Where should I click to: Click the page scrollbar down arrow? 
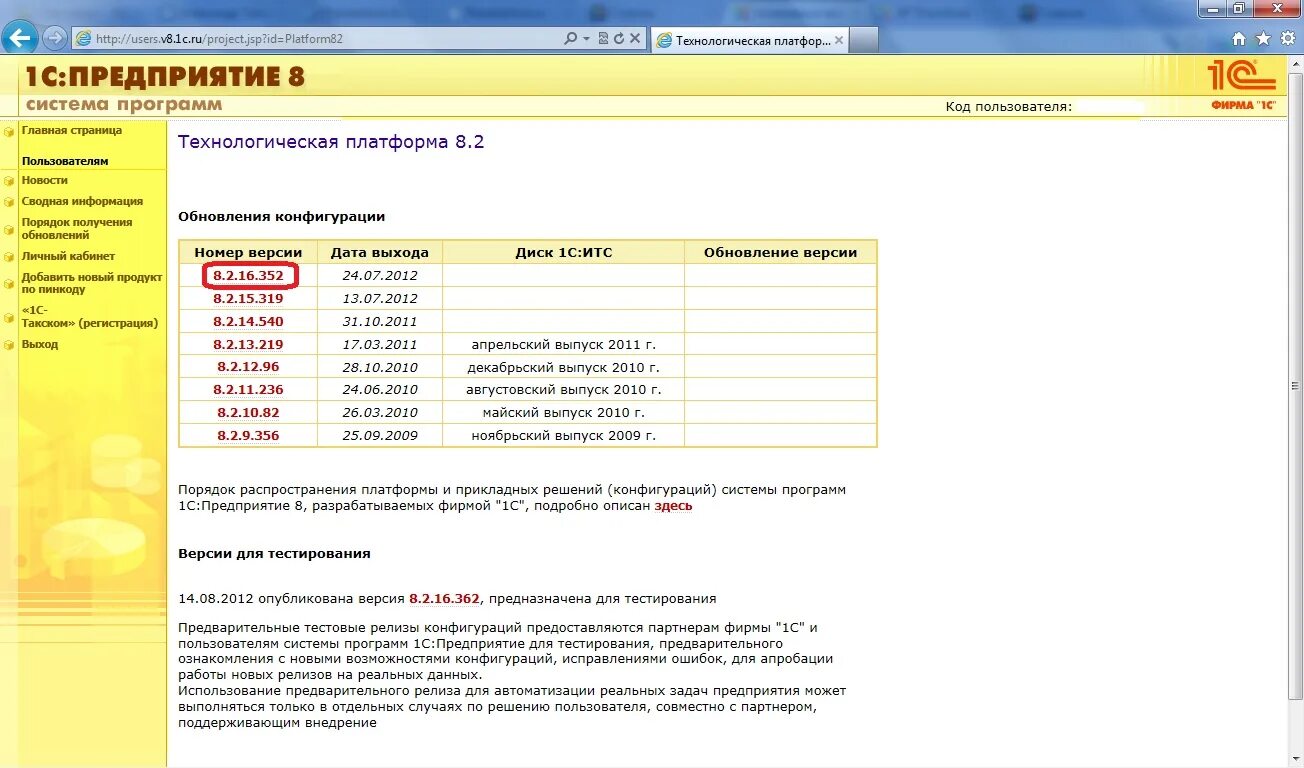click(1296, 760)
